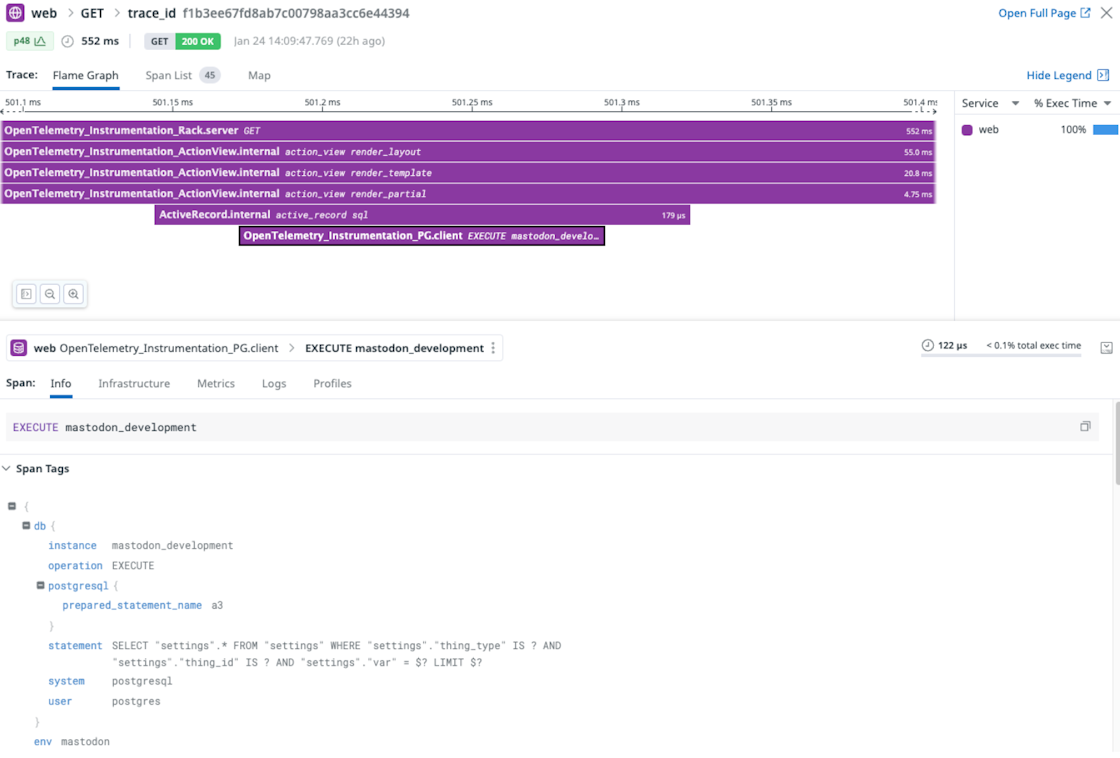Click the GET breadcrumb item
This screenshot has width=1120, height=758.
(92, 13)
